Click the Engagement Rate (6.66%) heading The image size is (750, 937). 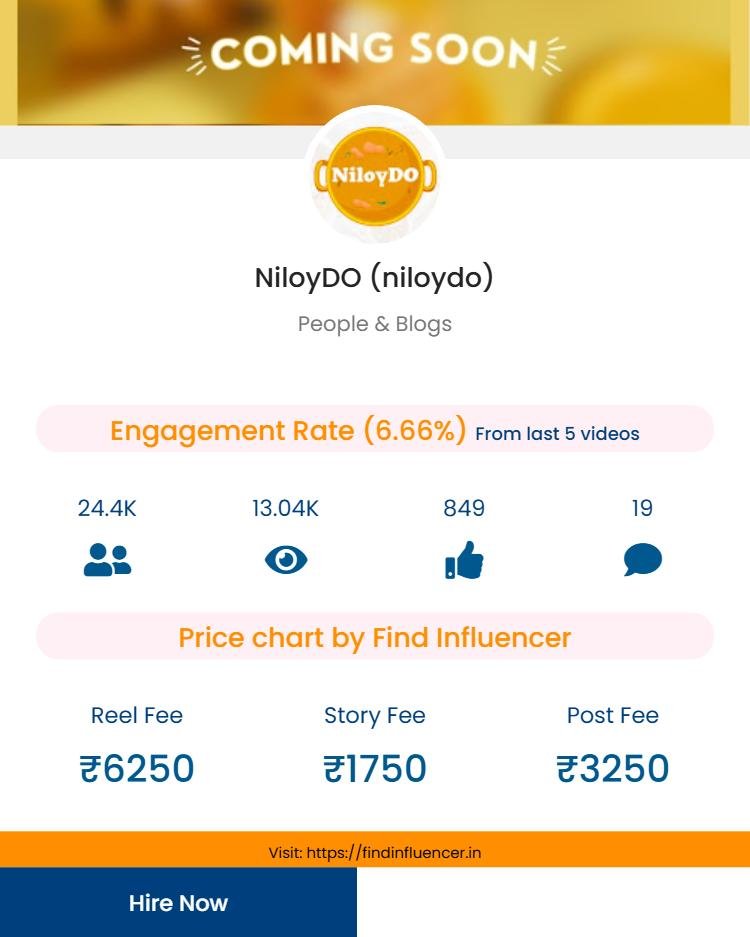288,431
